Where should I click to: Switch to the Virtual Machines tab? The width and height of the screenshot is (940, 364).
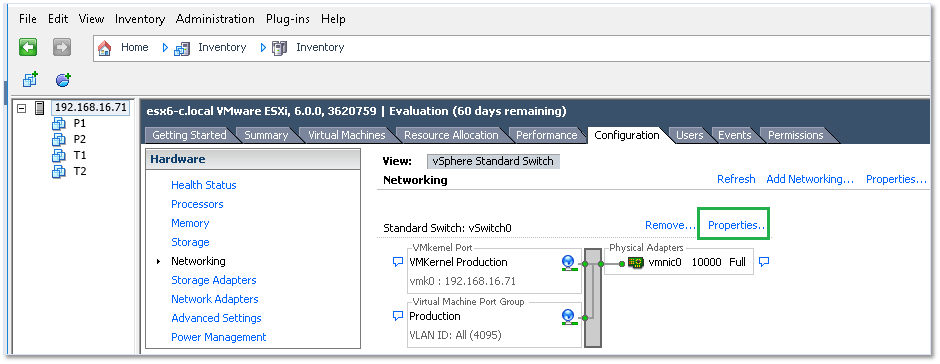pos(347,136)
